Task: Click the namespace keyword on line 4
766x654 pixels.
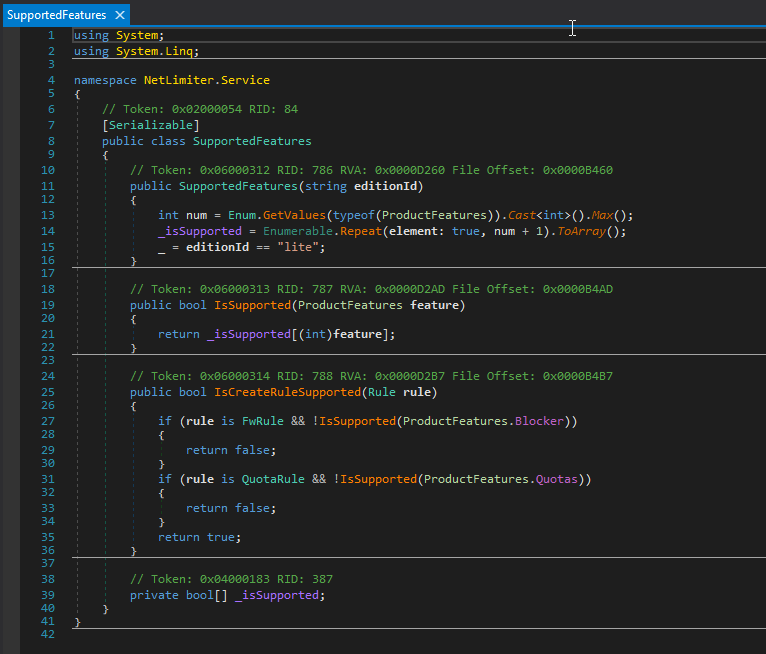Action: (x=105, y=80)
